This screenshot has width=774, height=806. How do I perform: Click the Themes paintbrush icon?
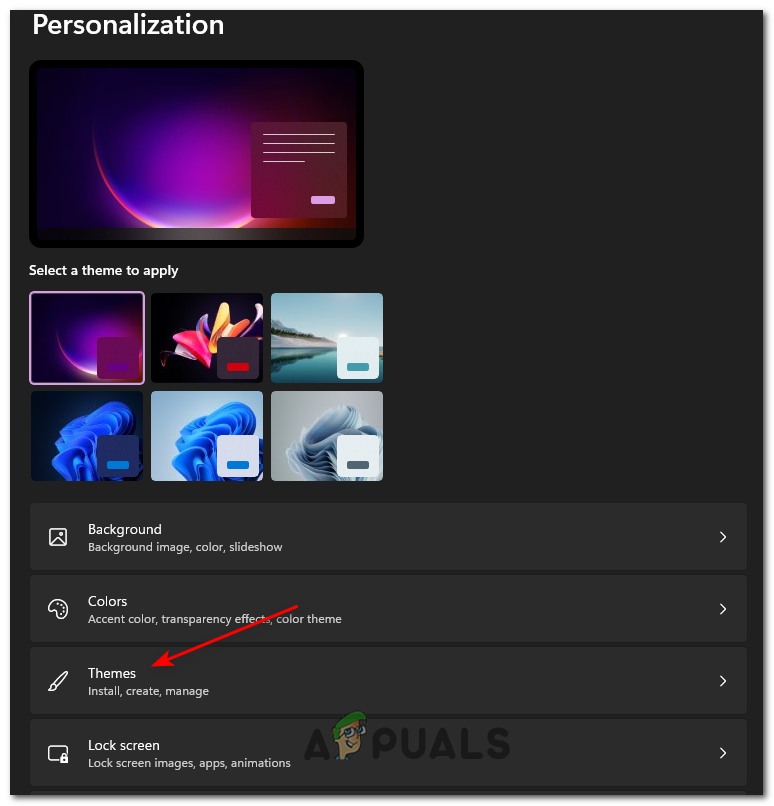pyautogui.click(x=58, y=681)
